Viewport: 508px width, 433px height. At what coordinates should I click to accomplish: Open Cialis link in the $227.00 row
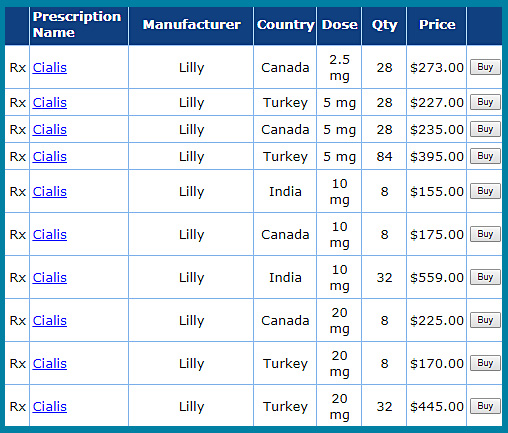coord(50,103)
